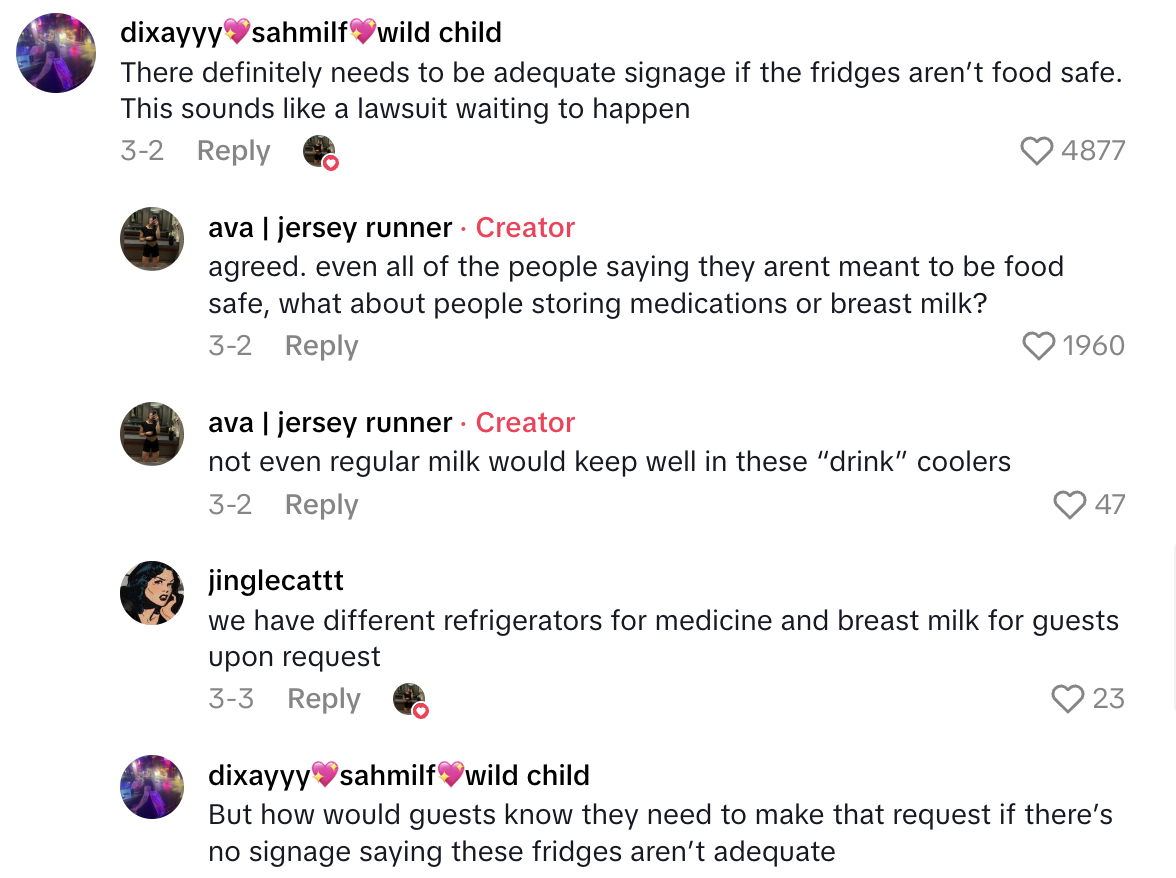Reply to ava's drink coolers comment
Screen dimensions: 1176x878
click(x=321, y=504)
